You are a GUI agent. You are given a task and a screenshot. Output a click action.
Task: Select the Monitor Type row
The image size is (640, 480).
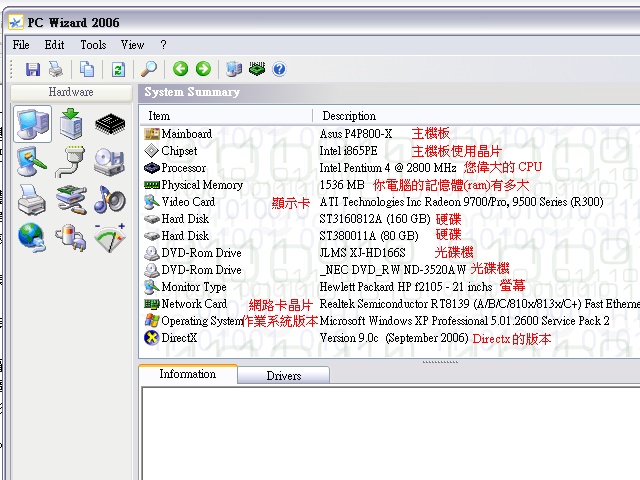[390, 287]
